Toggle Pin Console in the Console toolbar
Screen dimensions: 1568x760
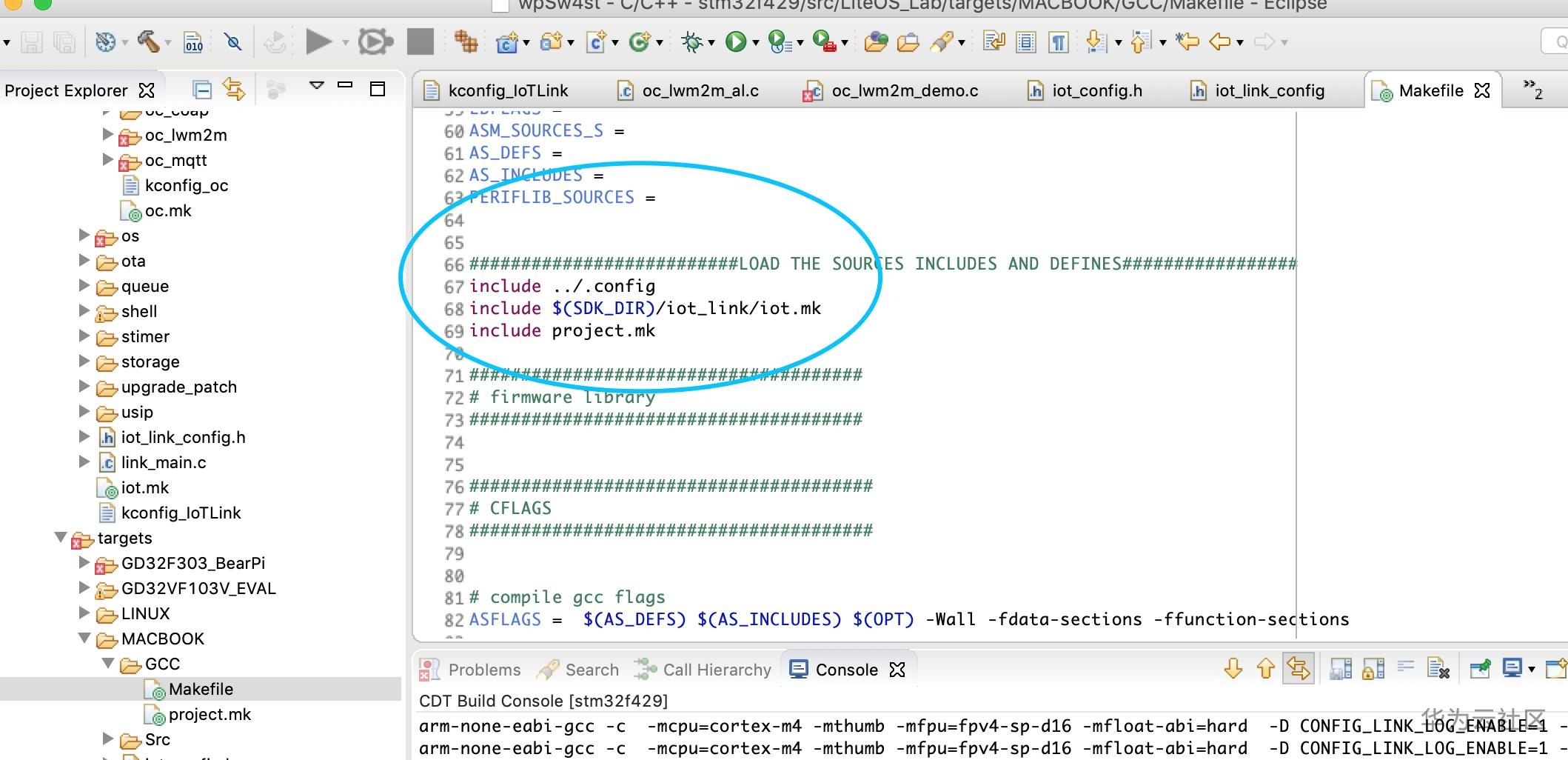[x=1480, y=668]
